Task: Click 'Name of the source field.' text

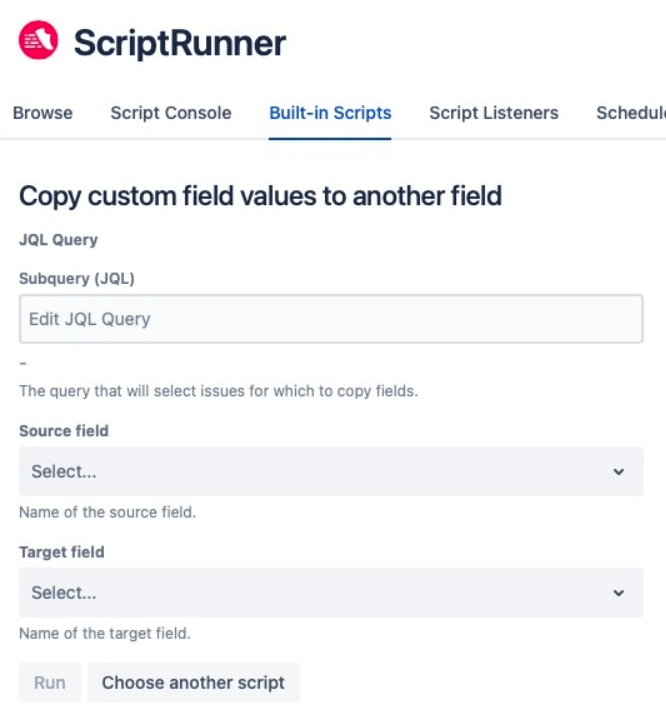Action: point(108,512)
